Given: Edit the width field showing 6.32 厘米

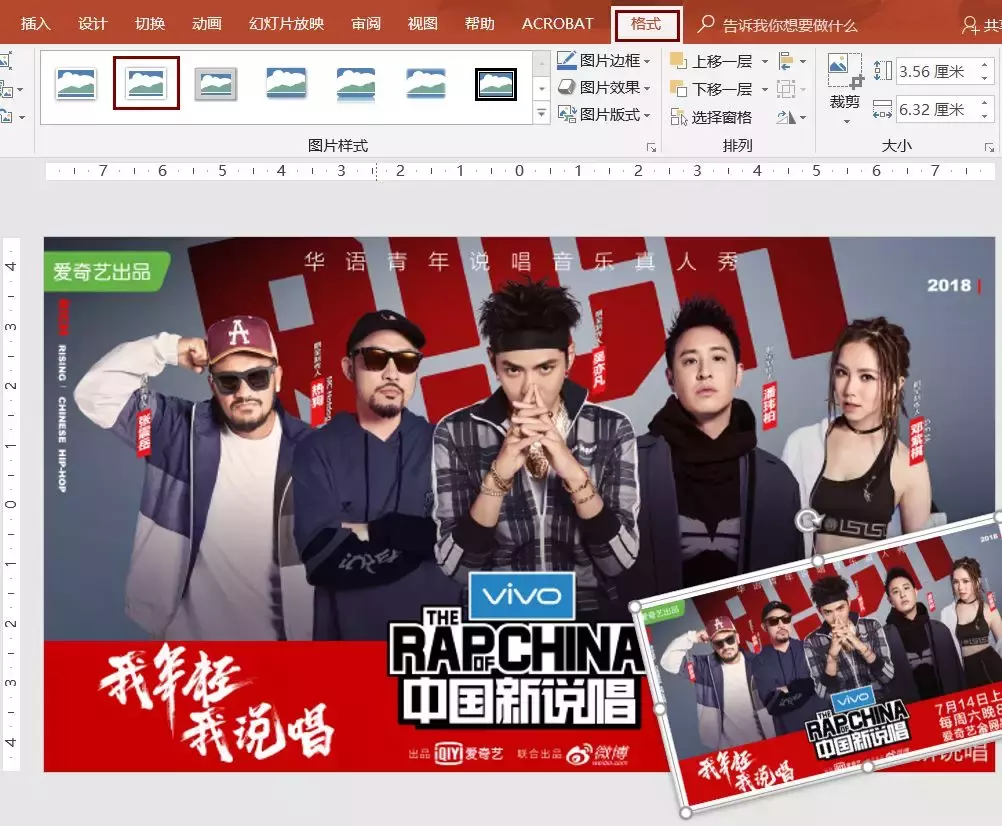Looking at the screenshot, I should (938, 109).
